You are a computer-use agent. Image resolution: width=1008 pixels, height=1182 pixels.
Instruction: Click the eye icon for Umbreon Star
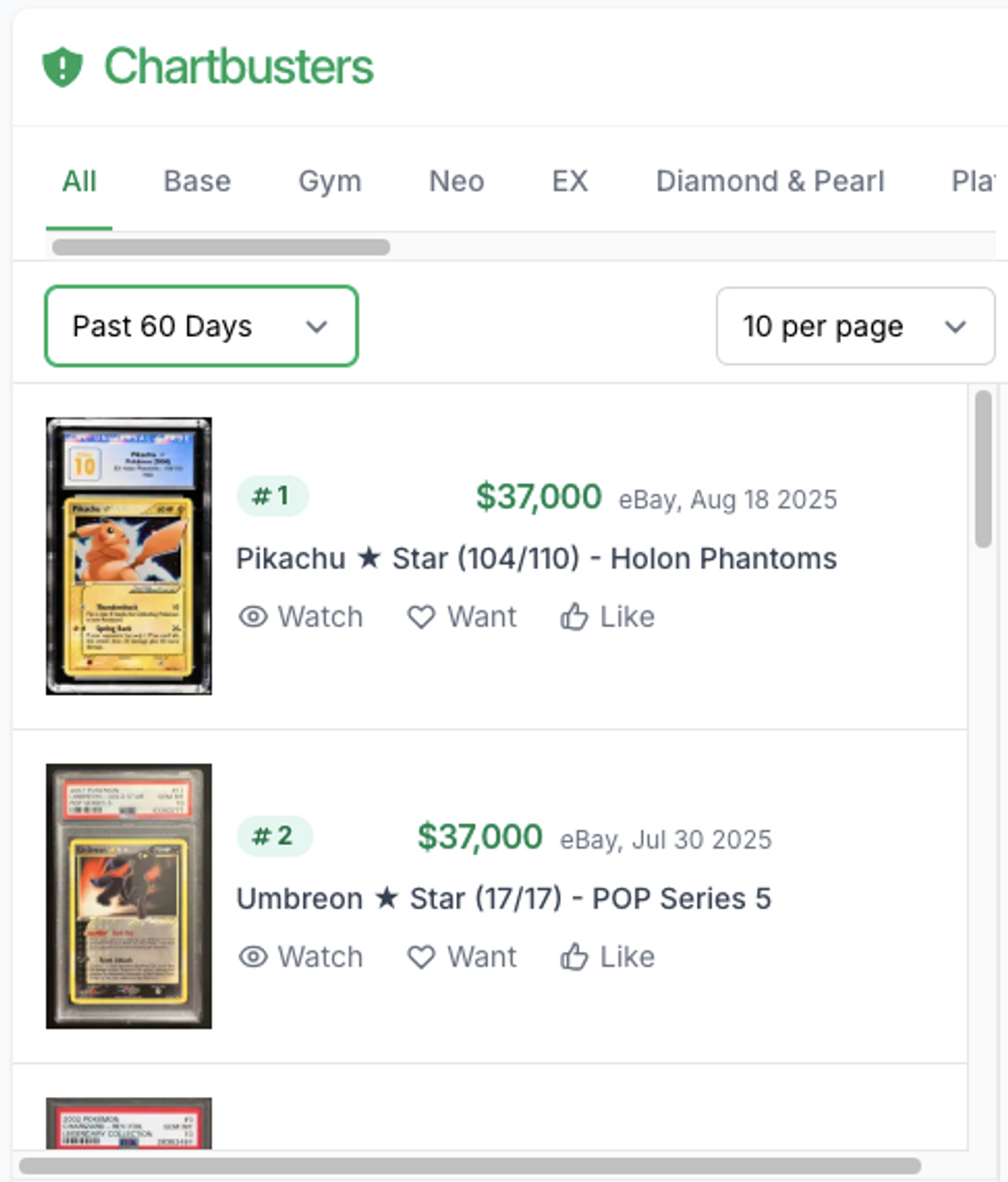(253, 957)
